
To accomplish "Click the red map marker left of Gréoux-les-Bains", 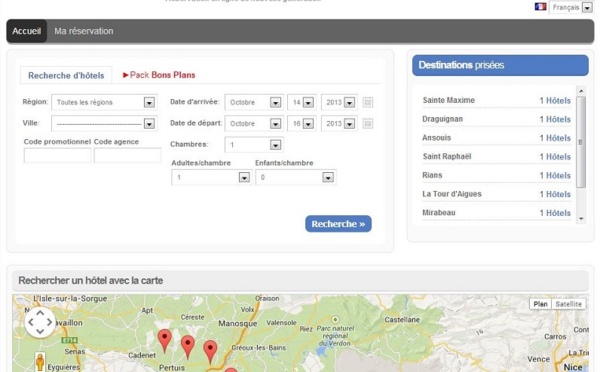I will [x=210, y=352].
